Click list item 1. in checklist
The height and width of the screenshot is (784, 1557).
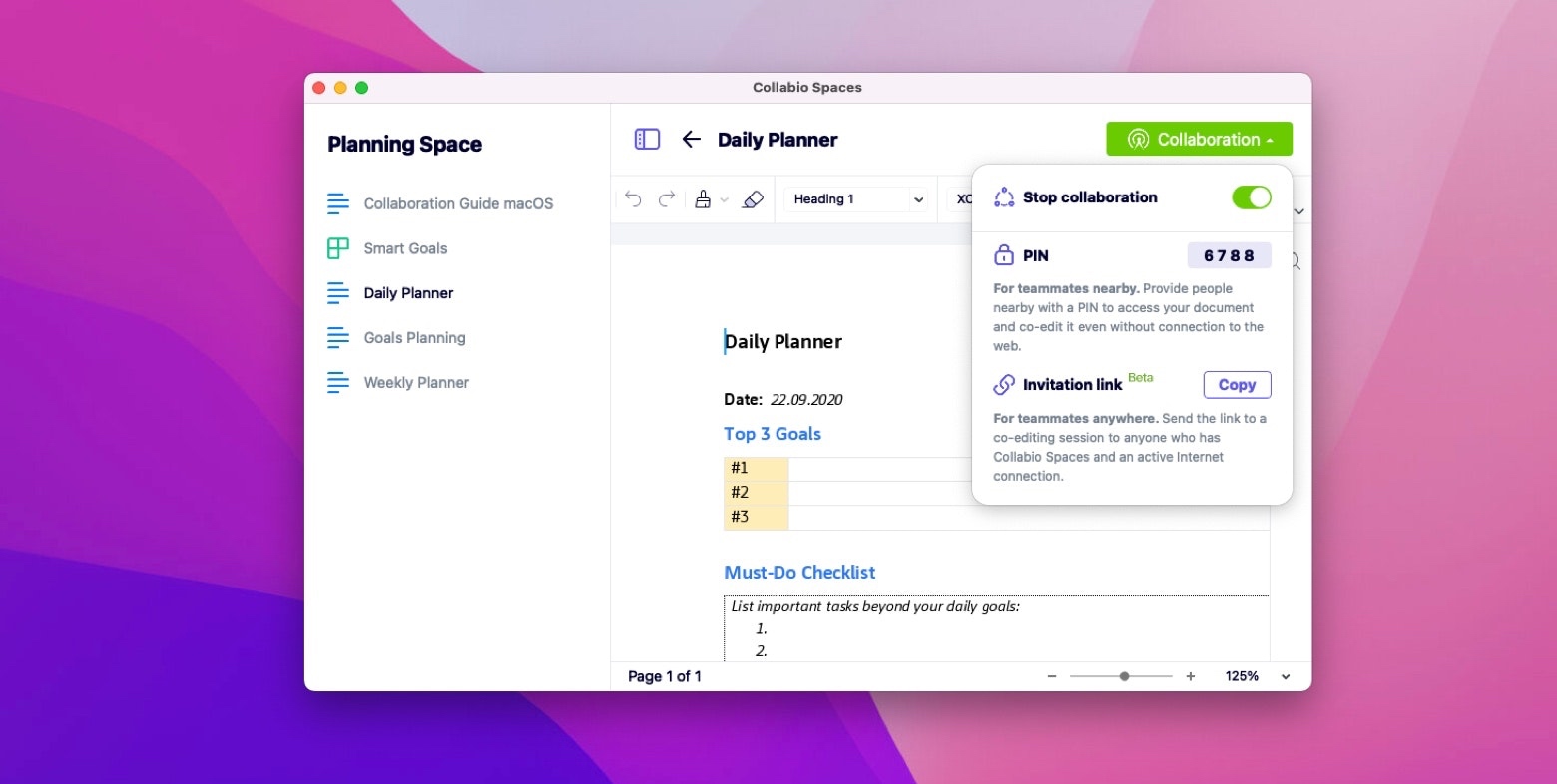762,629
